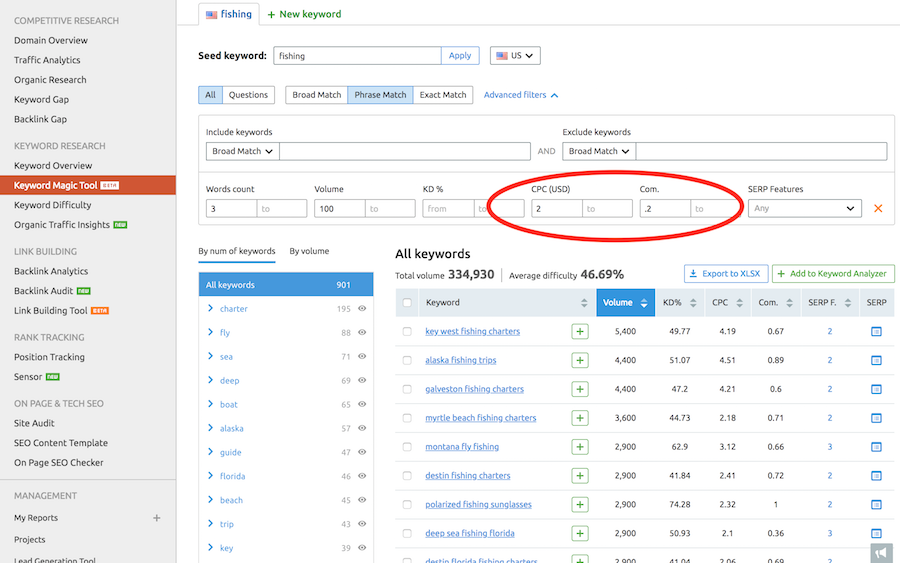Switch to the Questions filter tab
Image resolution: width=900 pixels, height=563 pixels.
[248, 95]
